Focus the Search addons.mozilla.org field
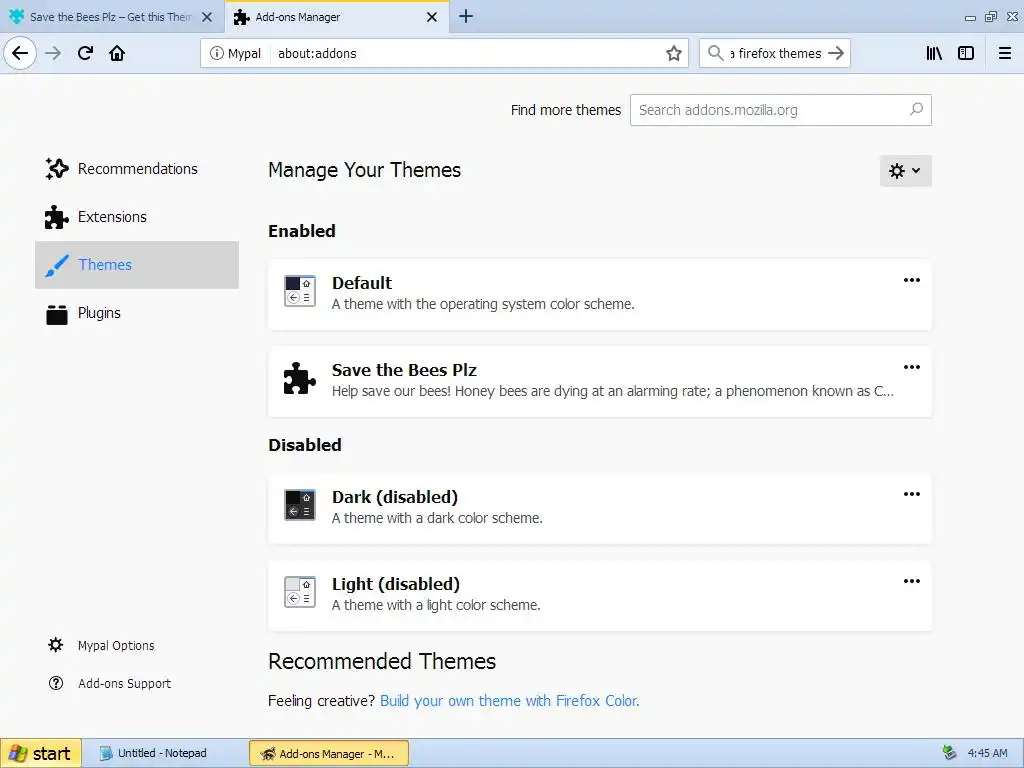Image resolution: width=1024 pixels, height=768 pixels. tap(780, 110)
